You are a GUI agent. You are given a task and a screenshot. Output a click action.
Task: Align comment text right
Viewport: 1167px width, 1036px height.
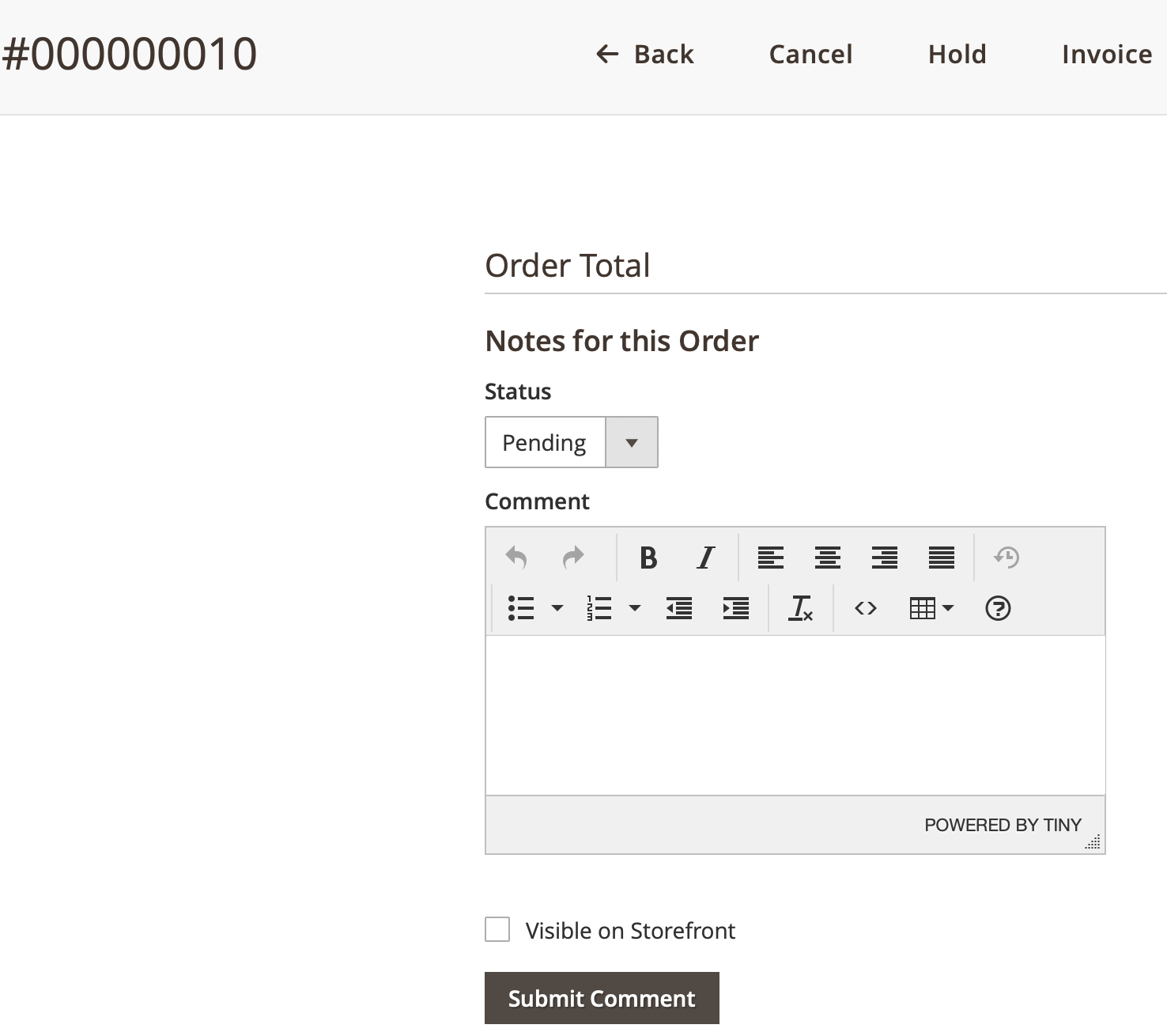(885, 558)
